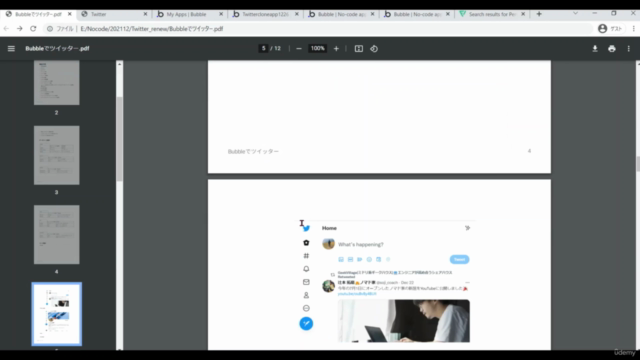The width and height of the screenshot is (640, 360).
Task: Click the notifications bell icon
Action: [x=306, y=269]
